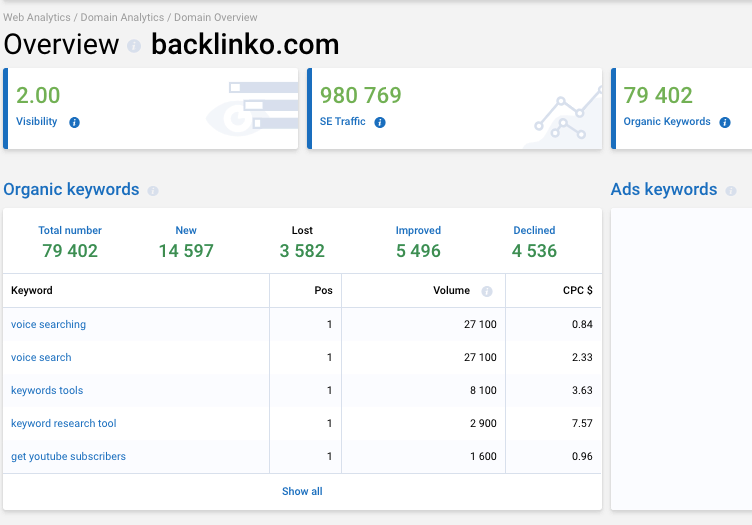Click info icon in Volume column header
The image size is (752, 525).
pos(487,292)
